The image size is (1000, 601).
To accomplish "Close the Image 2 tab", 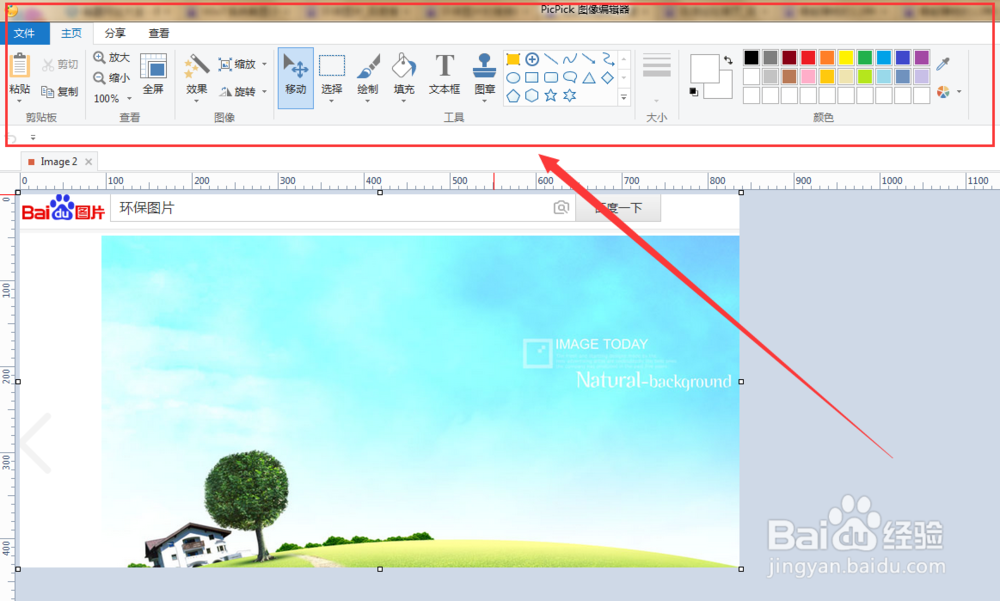I will (x=89, y=162).
